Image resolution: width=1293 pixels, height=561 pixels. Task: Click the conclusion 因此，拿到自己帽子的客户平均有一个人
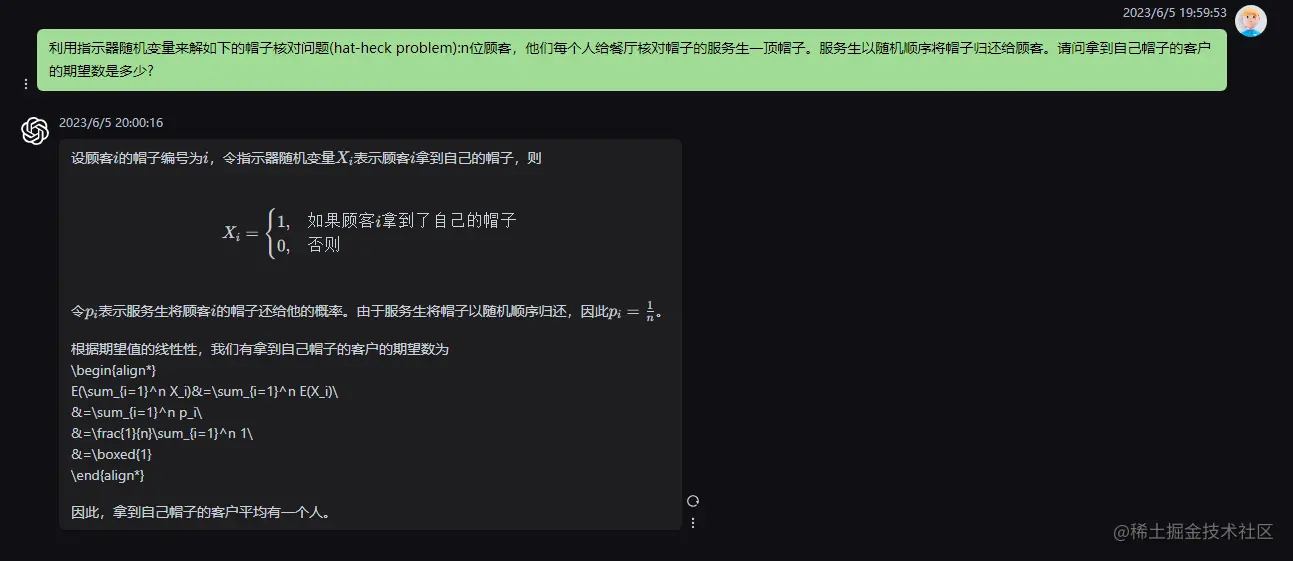pyautogui.click(x=201, y=512)
